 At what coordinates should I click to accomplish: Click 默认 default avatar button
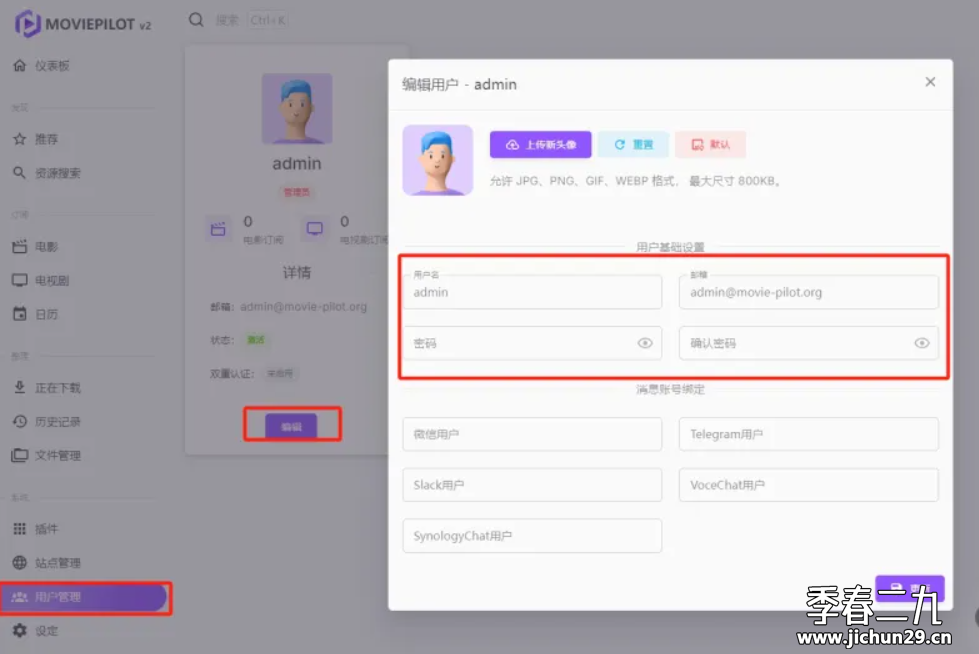(x=710, y=145)
